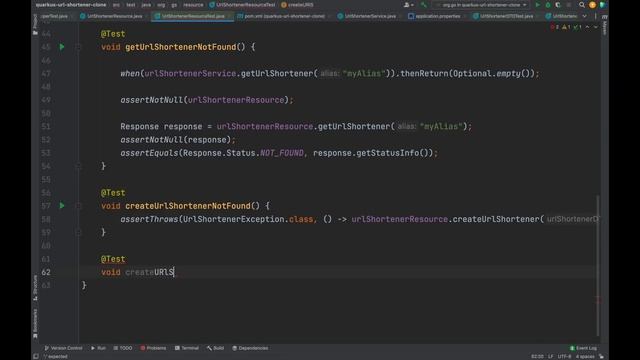Image resolution: width=640 pixels, height=360 pixels.
Task: Switch to application.properties tab
Action: [435, 16]
